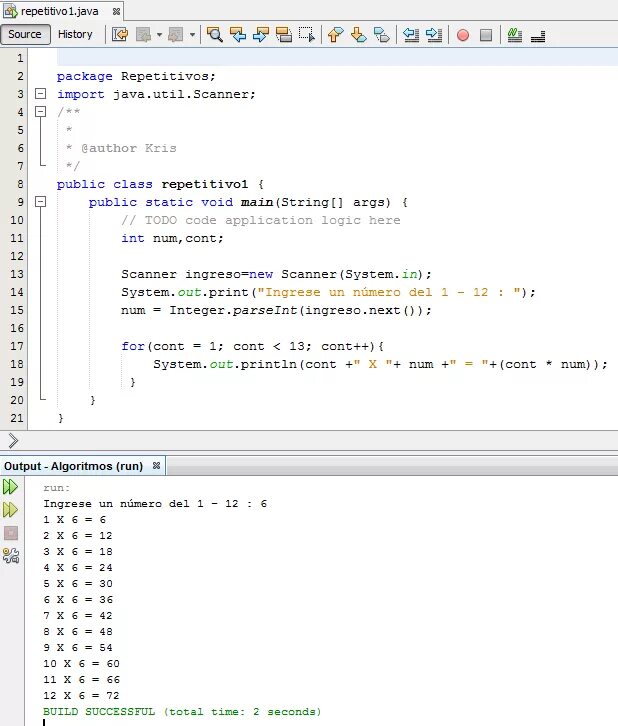Collapse the Javadoc comment fold on line 4
The height and width of the screenshot is (726, 618).
click(x=41, y=112)
